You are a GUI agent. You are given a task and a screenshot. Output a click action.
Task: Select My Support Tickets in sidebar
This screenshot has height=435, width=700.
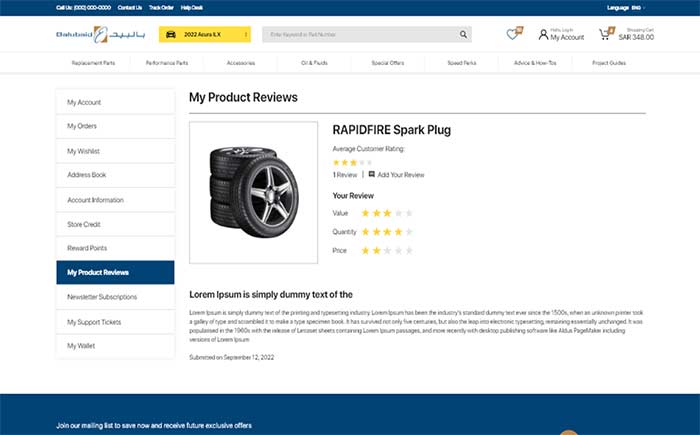click(x=115, y=322)
